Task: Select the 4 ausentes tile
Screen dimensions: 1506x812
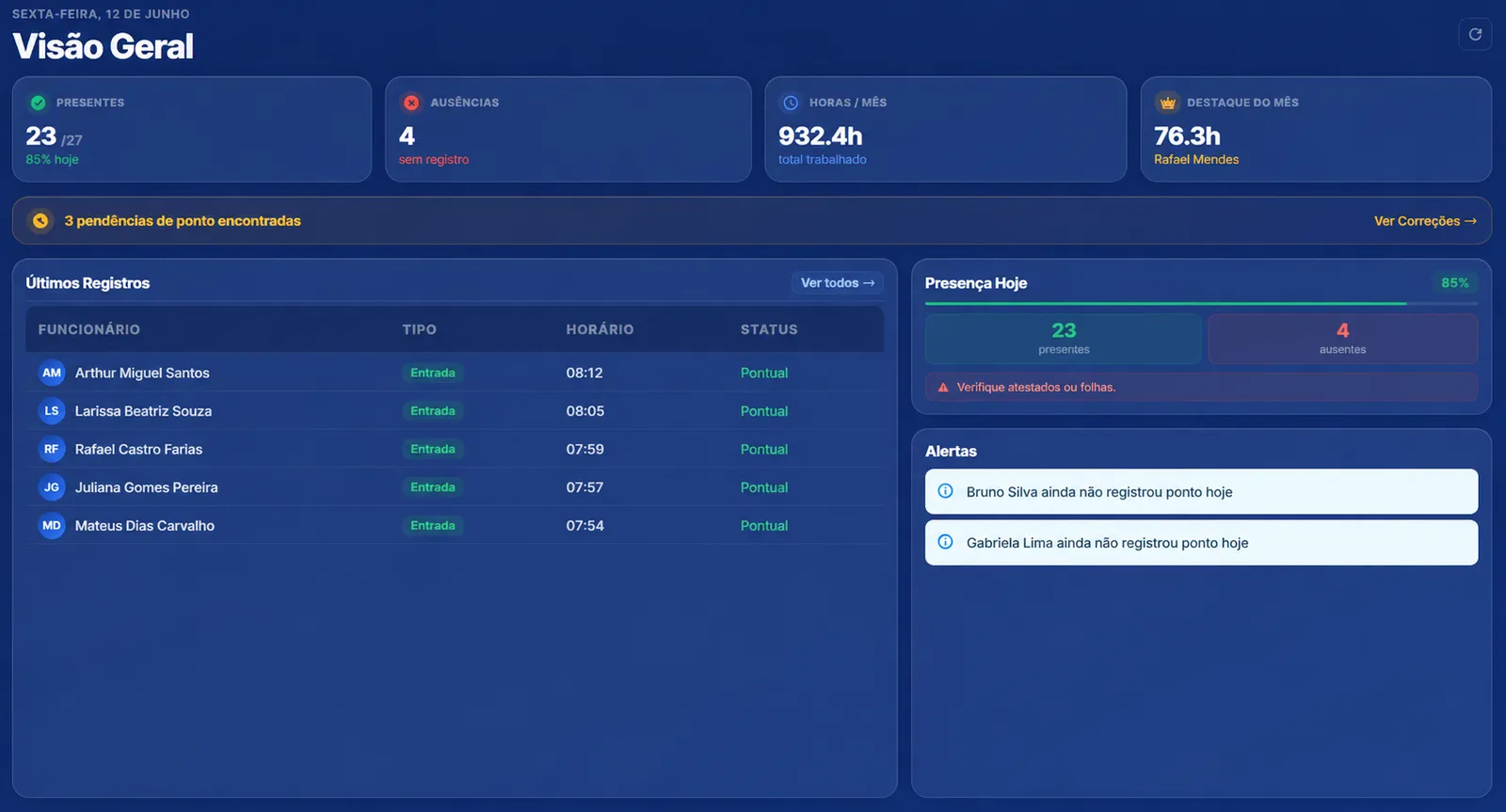Action: [x=1342, y=339]
